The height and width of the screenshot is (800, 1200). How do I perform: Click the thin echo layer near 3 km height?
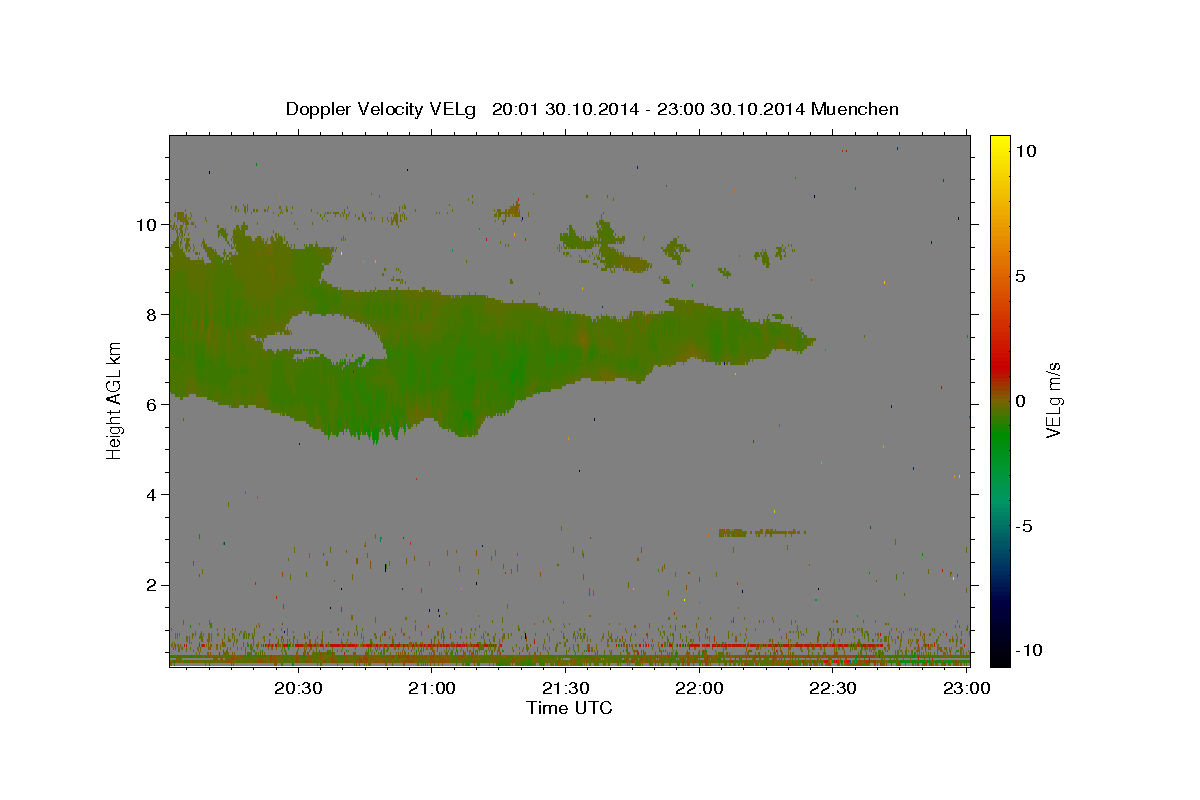tap(760, 532)
